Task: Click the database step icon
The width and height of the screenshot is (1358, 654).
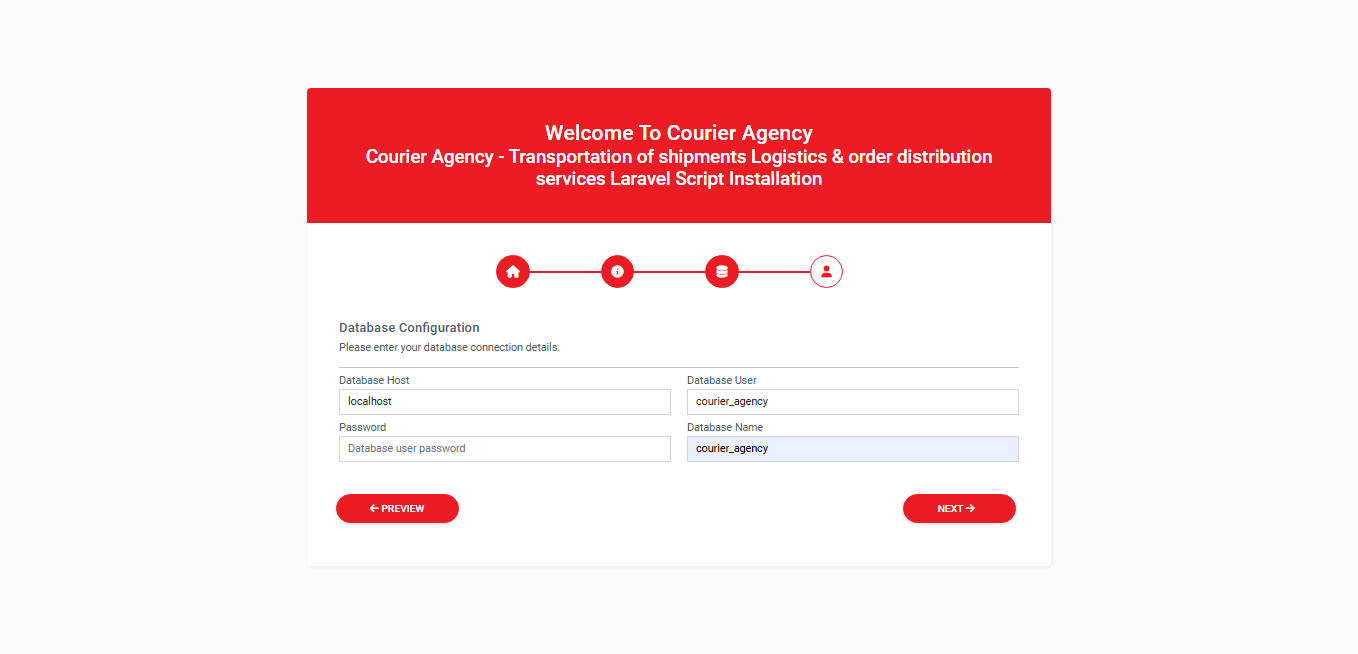Action: point(722,271)
